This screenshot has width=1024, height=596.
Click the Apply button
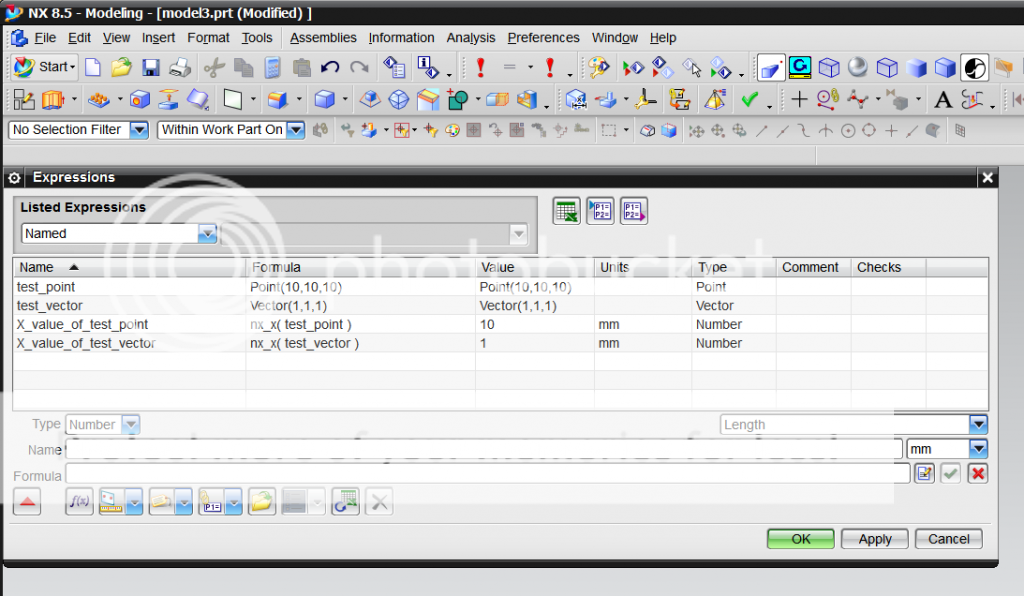tap(874, 539)
